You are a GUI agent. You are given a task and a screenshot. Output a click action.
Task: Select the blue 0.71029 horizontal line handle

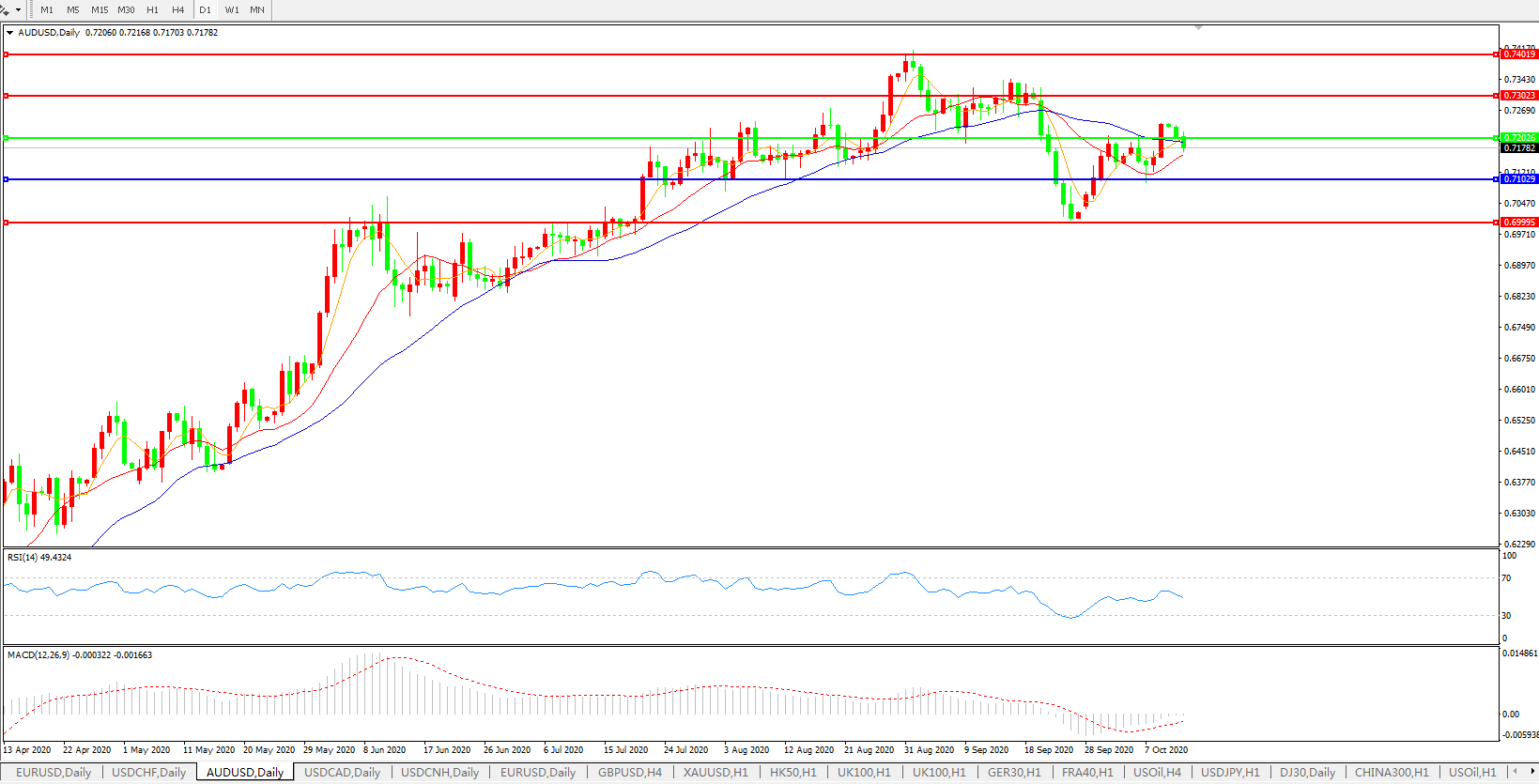pos(7,179)
